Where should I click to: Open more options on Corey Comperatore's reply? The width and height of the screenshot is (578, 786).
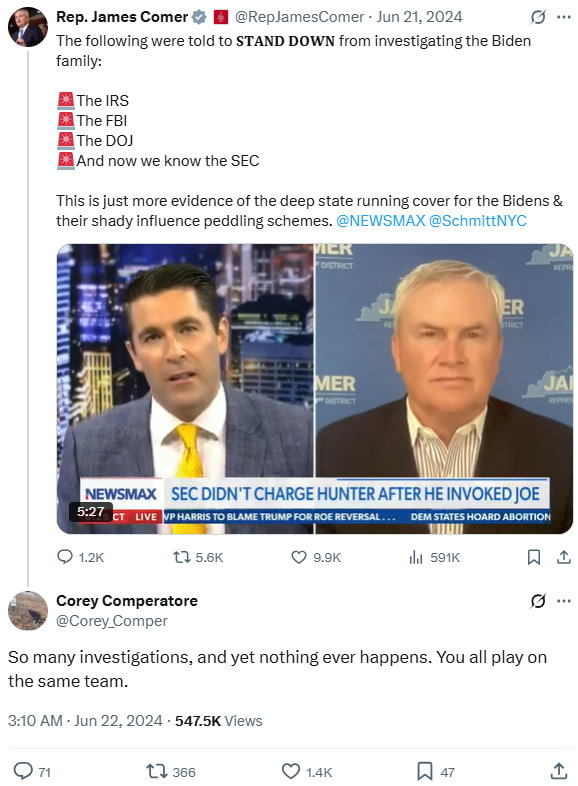coord(564,601)
